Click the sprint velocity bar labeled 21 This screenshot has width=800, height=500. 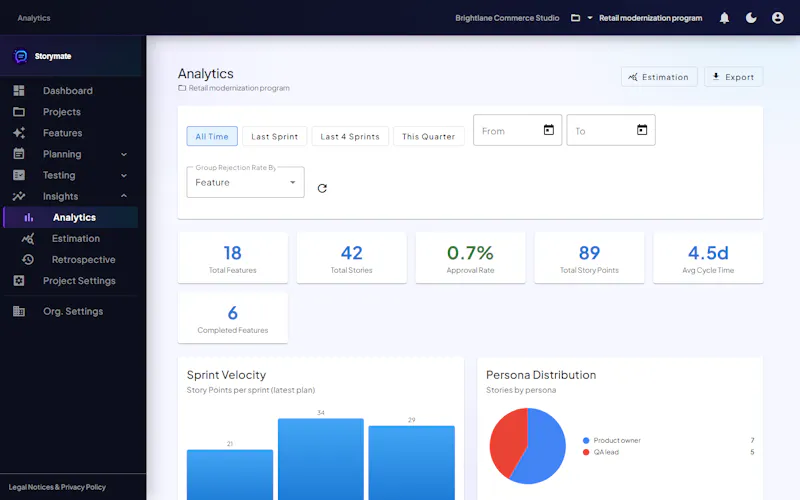230,474
